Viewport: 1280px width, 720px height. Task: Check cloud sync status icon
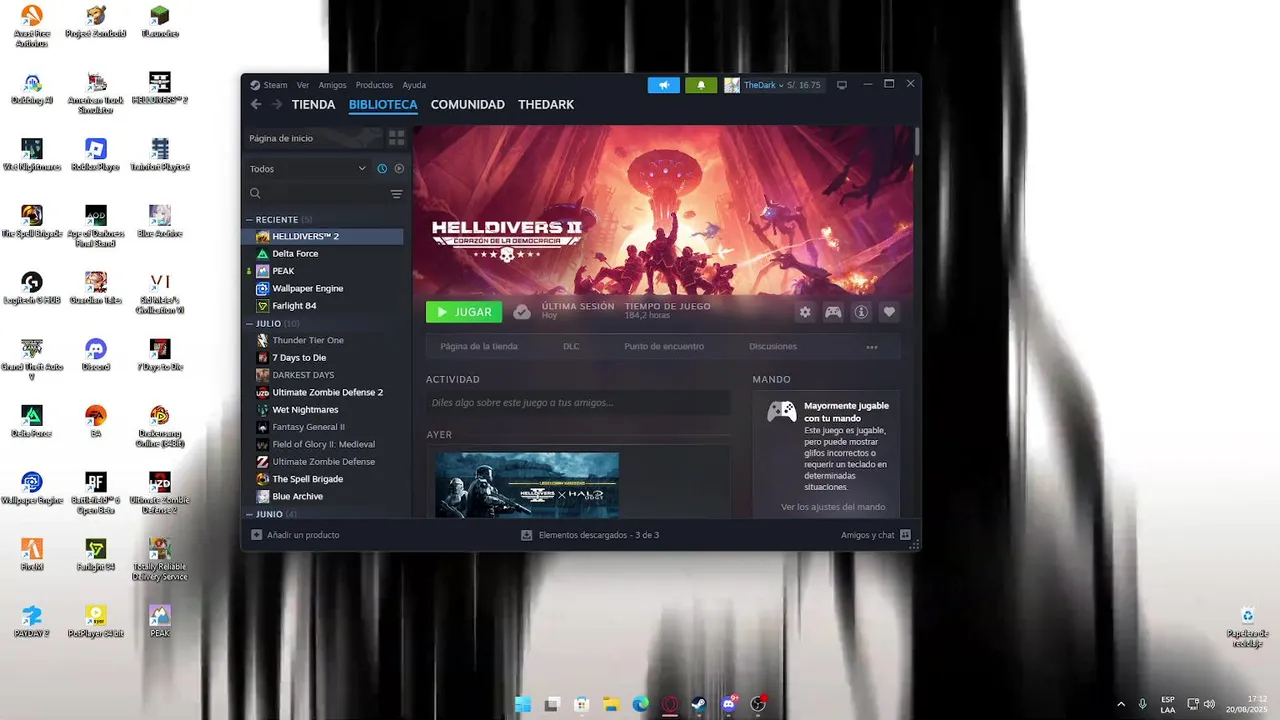522,312
